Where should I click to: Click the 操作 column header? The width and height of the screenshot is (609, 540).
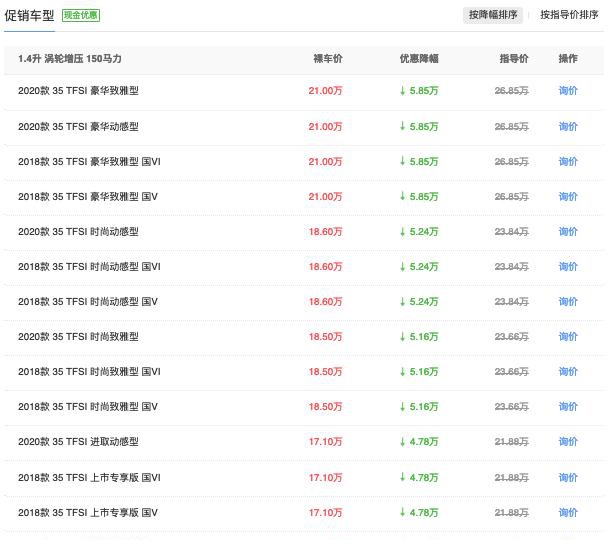click(568, 59)
